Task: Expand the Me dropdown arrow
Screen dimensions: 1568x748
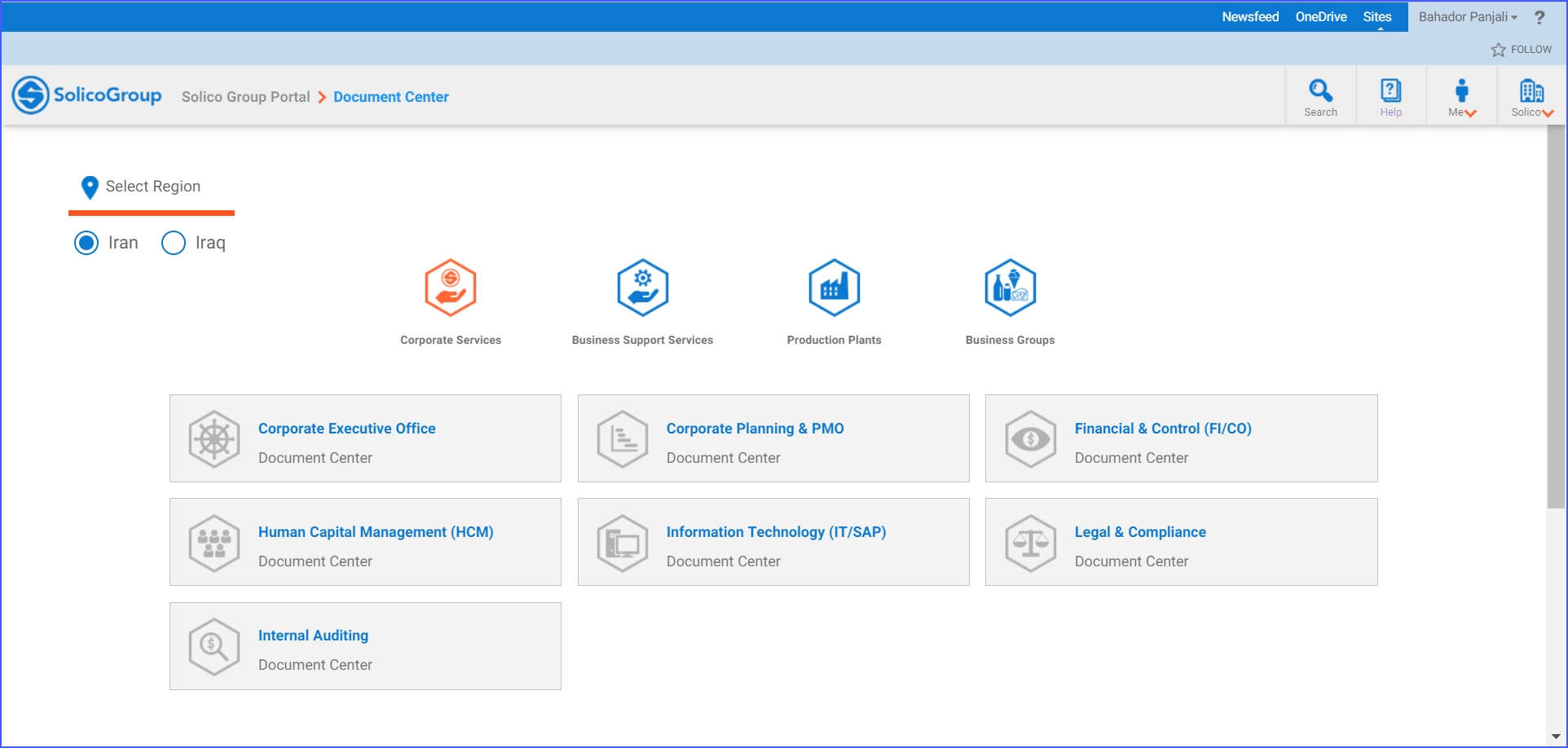Action: click(x=1471, y=113)
